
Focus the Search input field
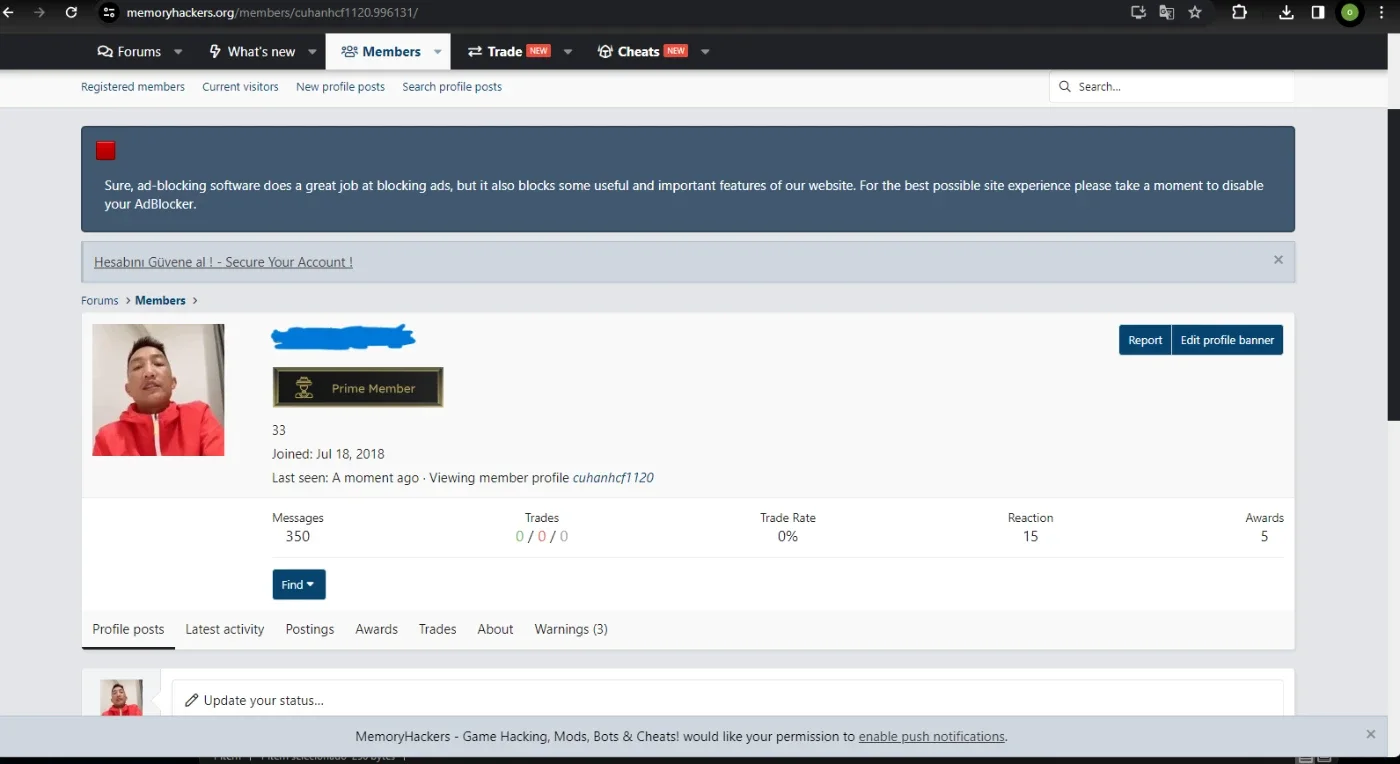click(x=1172, y=87)
